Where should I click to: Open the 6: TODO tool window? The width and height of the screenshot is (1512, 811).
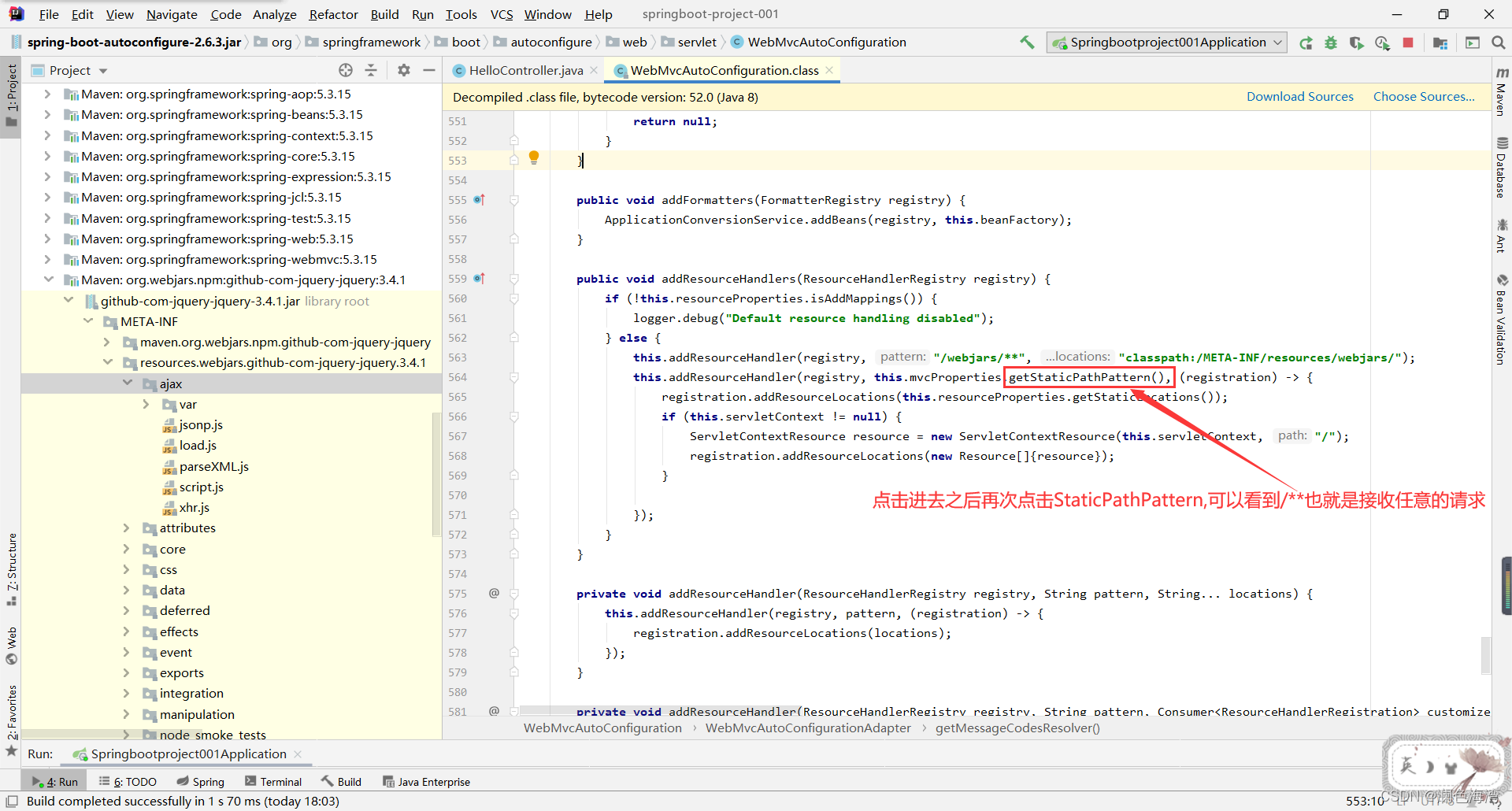(128, 782)
